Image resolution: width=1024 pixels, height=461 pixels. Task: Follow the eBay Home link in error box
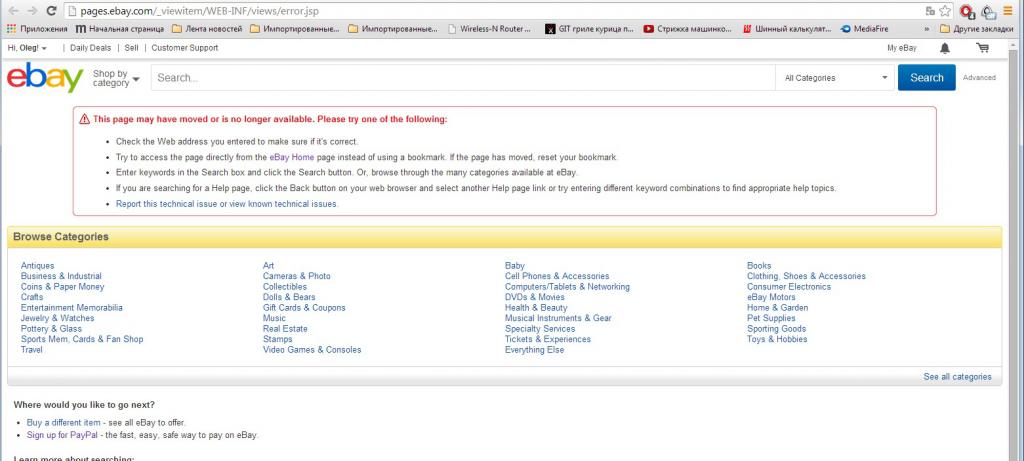click(292, 157)
